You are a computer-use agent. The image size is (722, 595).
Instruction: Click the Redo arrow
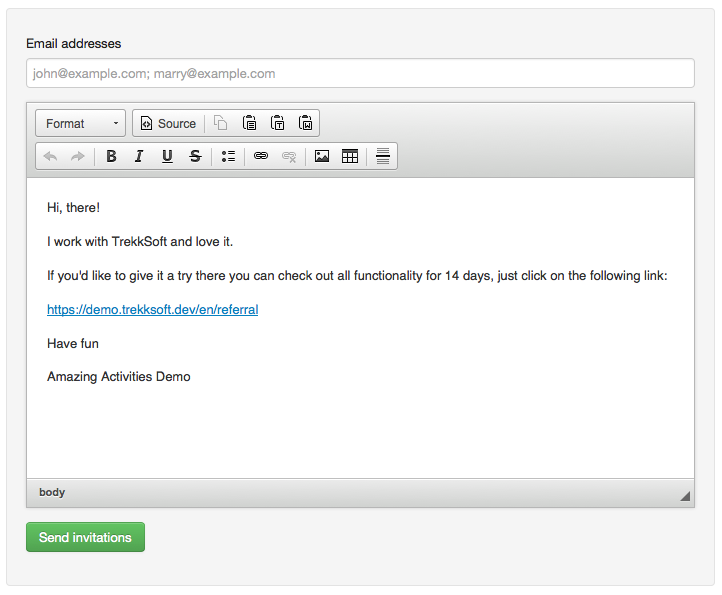click(77, 156)
